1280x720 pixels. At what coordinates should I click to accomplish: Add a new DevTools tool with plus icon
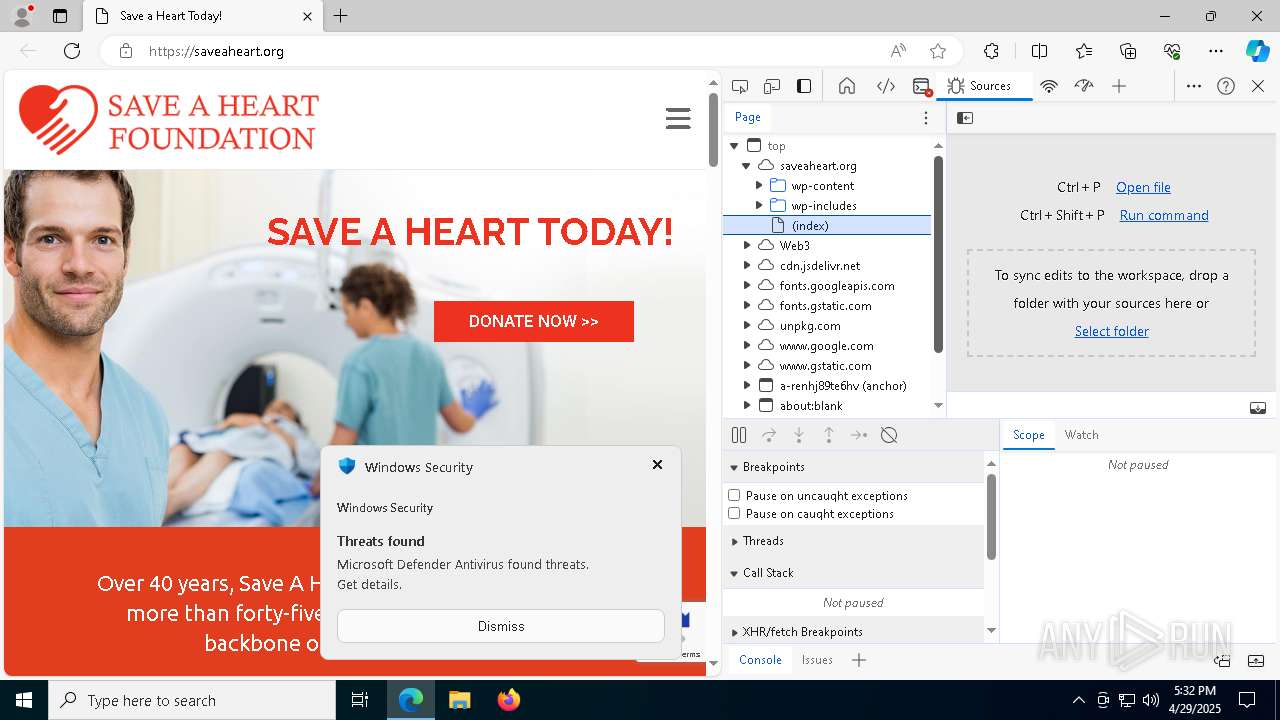click(x=1119, y=86)
